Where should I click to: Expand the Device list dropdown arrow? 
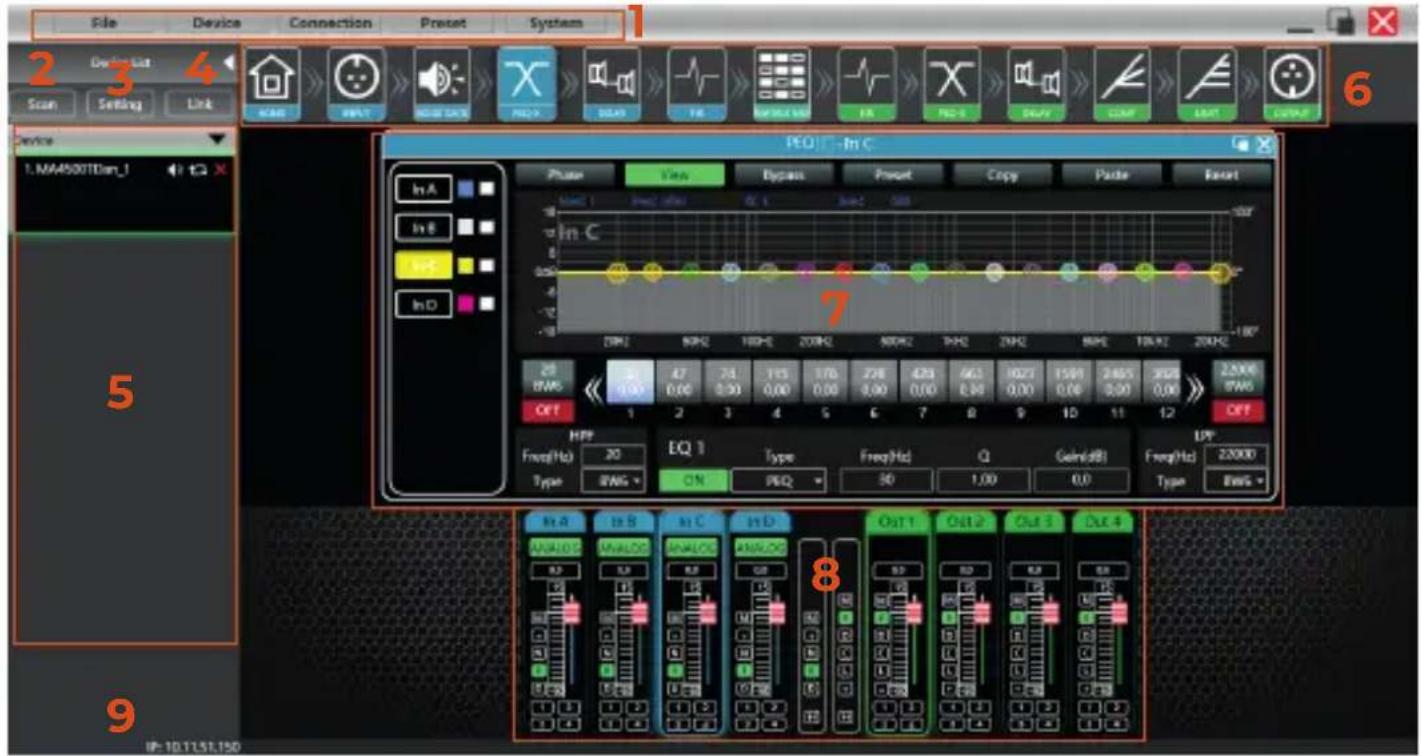[217, 140]
